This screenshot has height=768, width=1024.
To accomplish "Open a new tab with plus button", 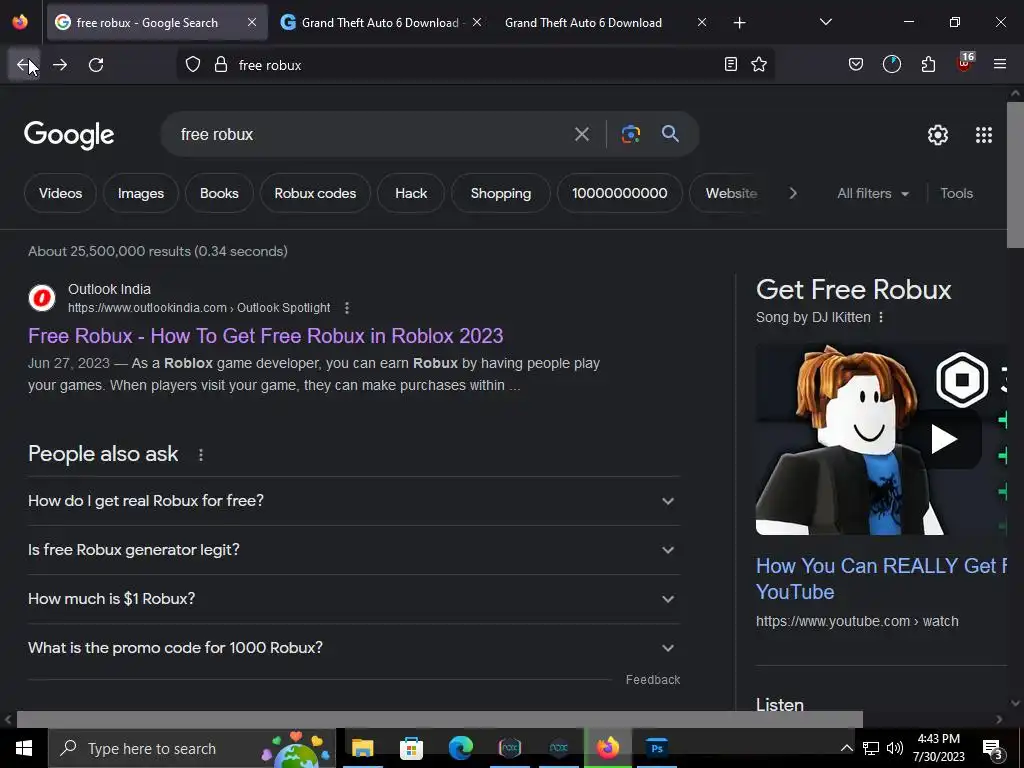I will coord(739,23).
